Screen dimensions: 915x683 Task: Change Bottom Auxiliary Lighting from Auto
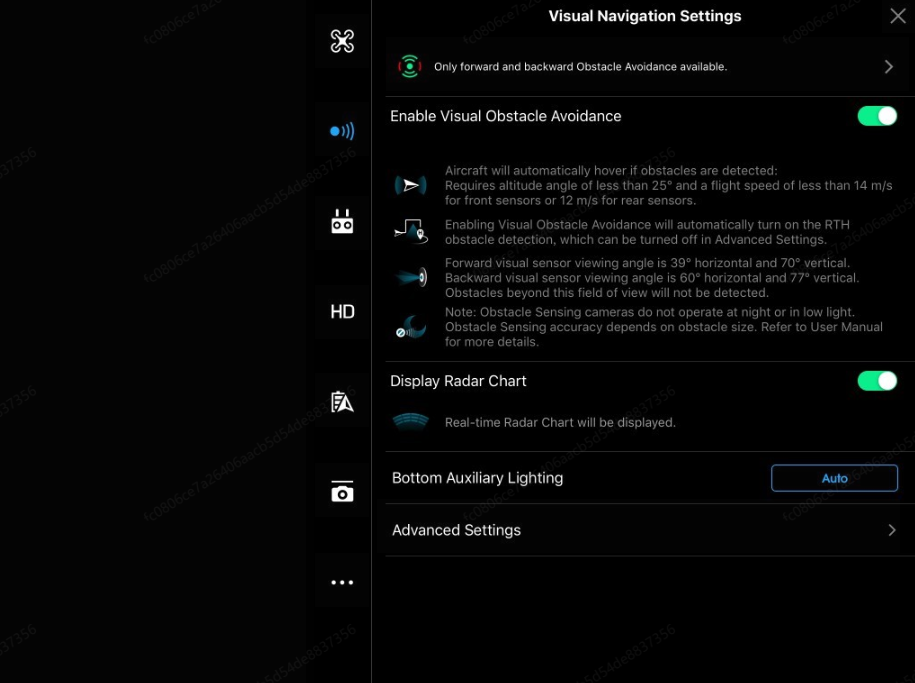(834, 478)
